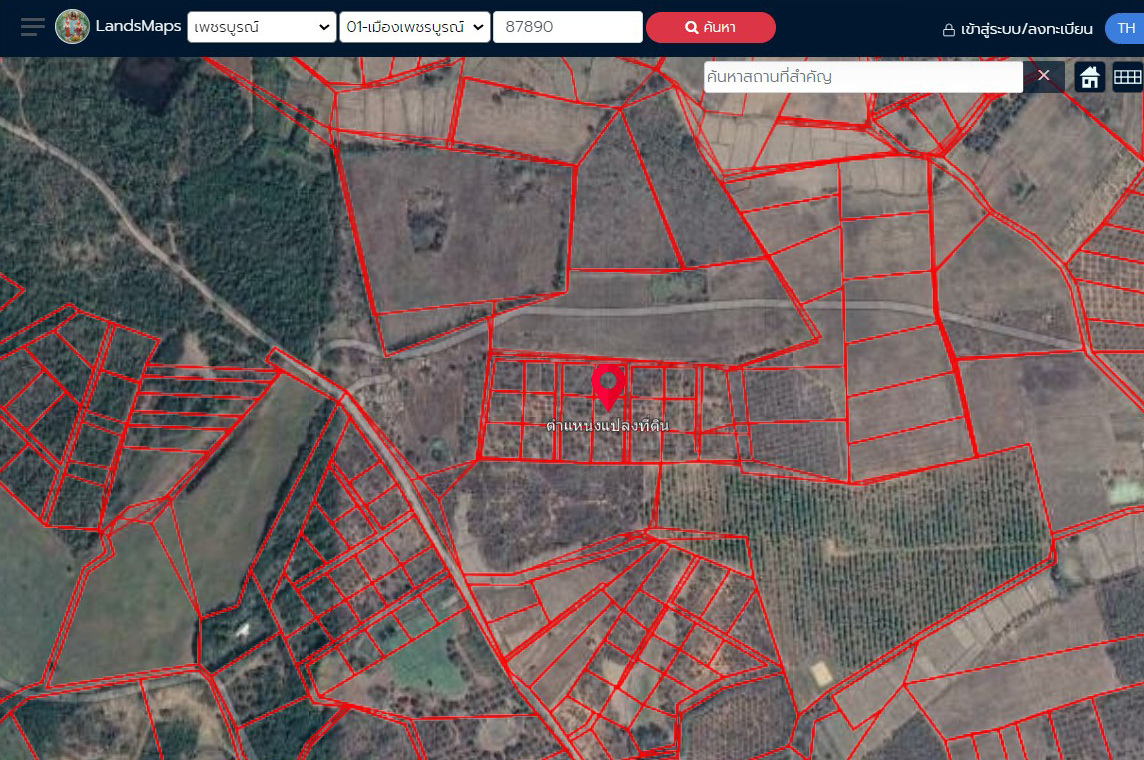The width and height of the screenshot is (1144, 760).
Task: Clear the place search with the X
Action: coord(1043,76)
